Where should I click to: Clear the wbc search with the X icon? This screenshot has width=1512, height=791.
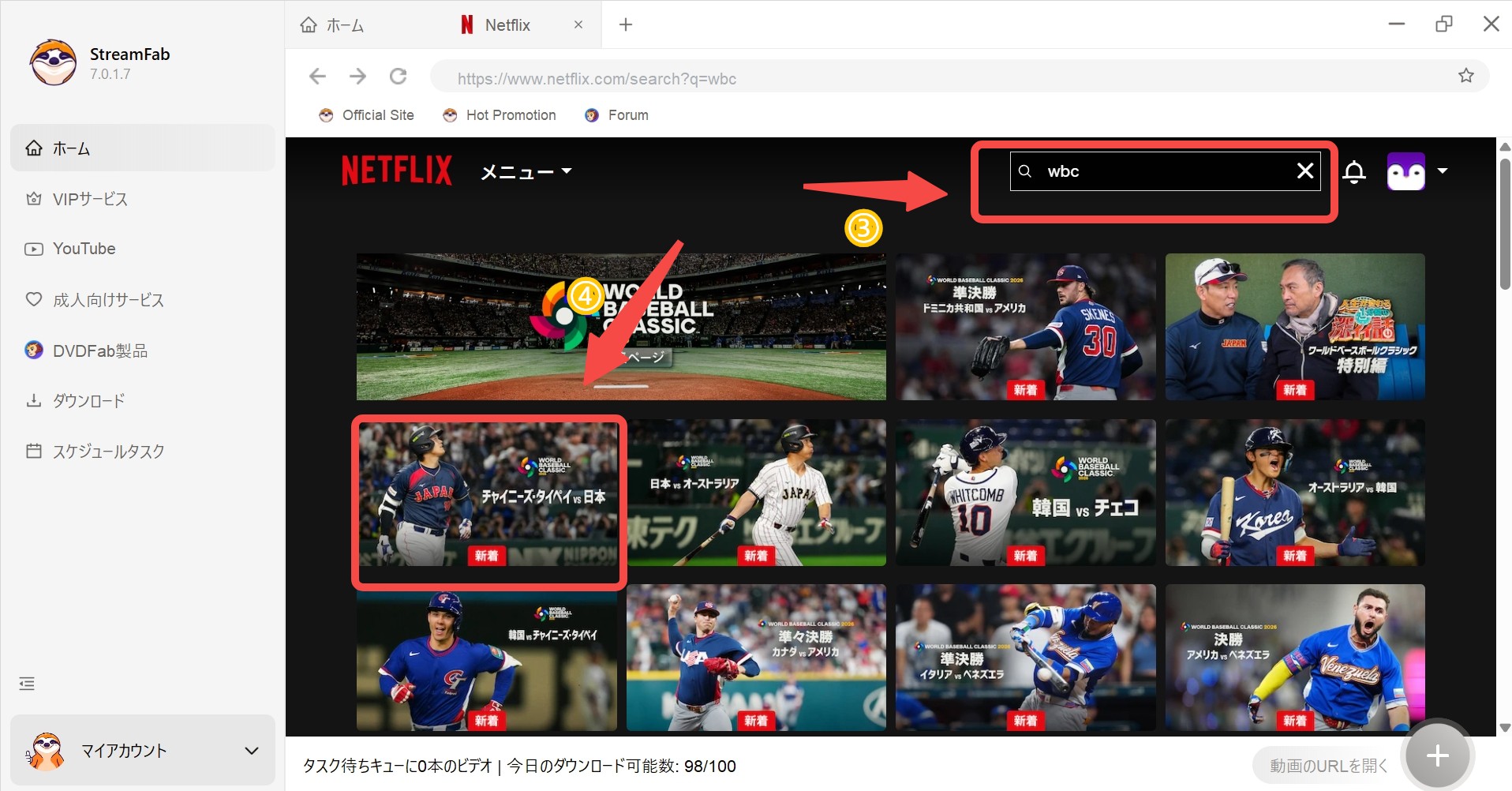pyautogui.click(x=1306, y=171)
